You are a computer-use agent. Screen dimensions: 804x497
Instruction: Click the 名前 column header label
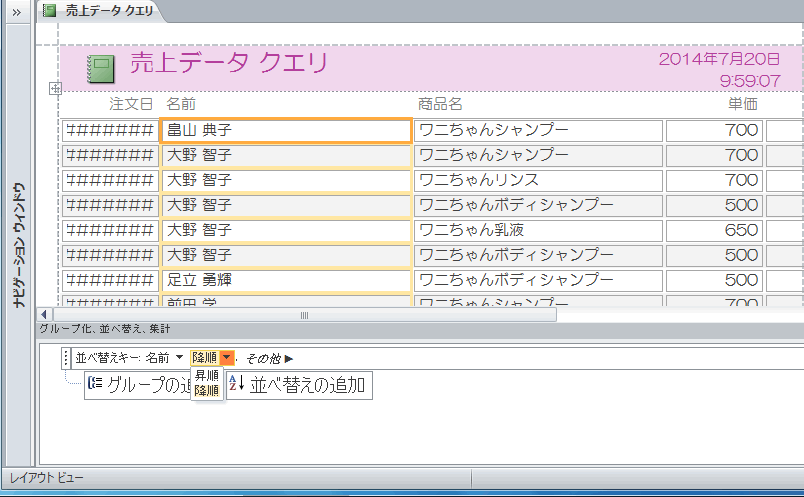[x=181, y=104]
